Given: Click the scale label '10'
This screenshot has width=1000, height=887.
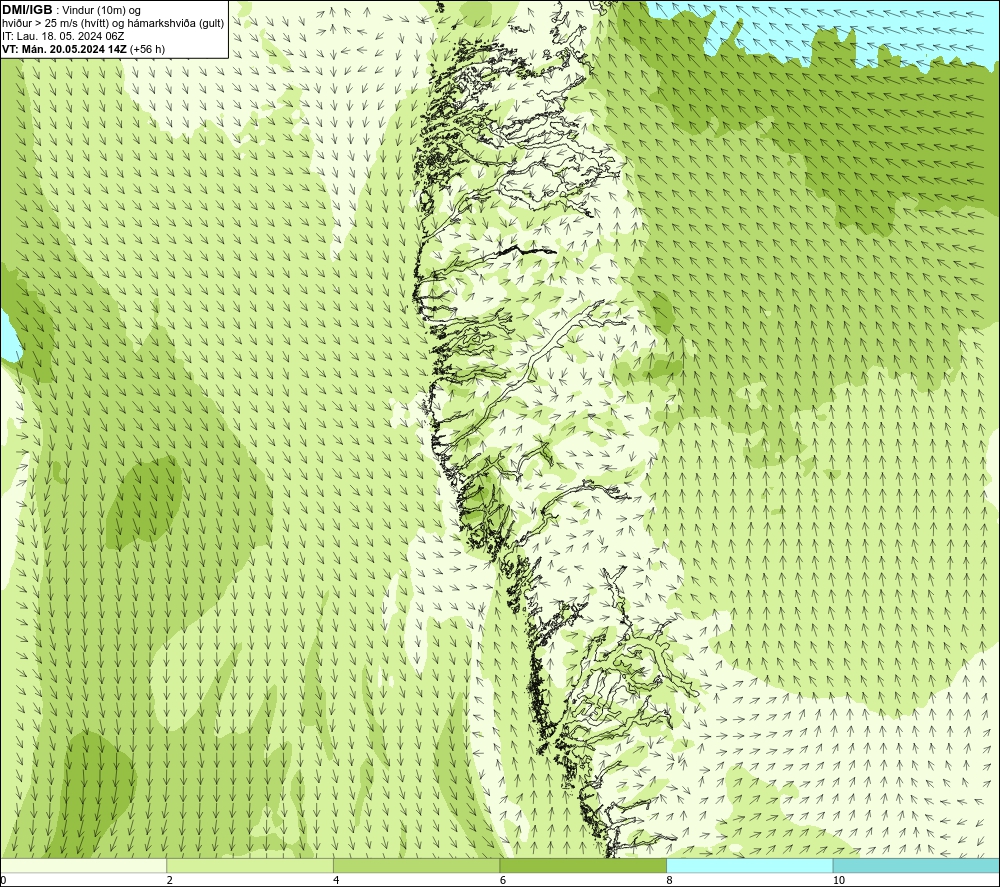Looking at the screenshot, I should [839, 881].
